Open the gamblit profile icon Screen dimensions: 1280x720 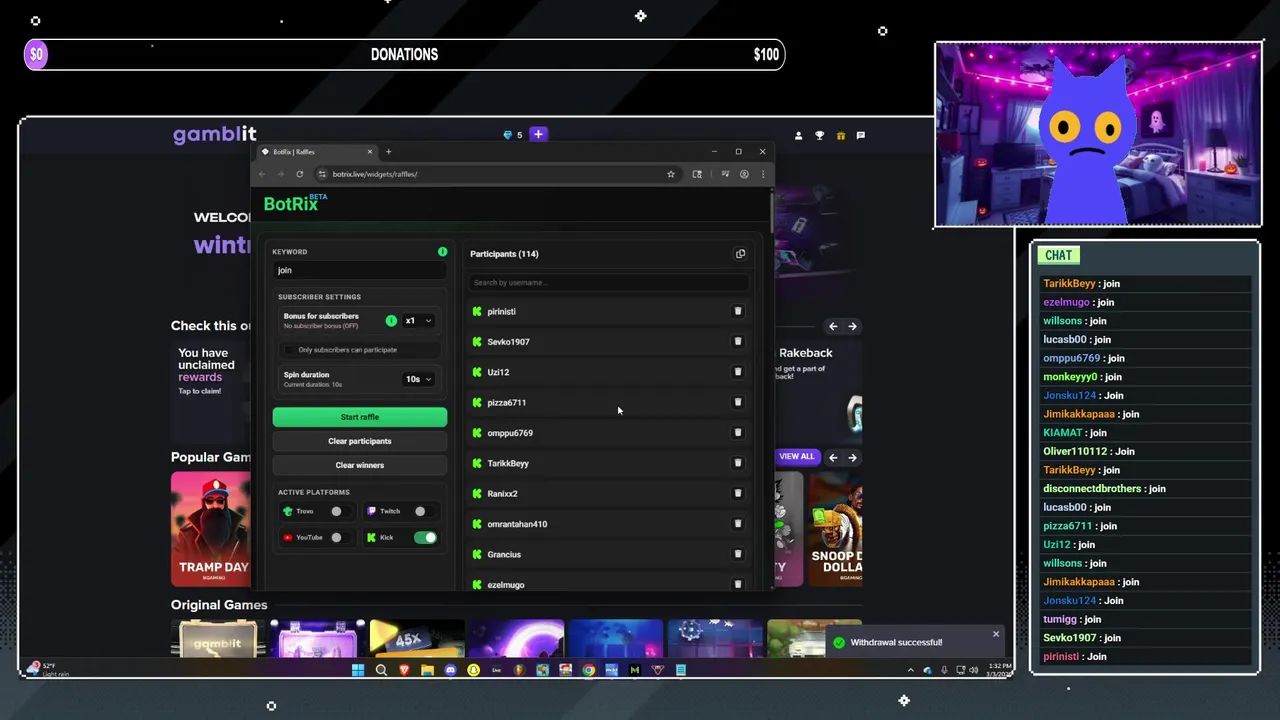798,135
